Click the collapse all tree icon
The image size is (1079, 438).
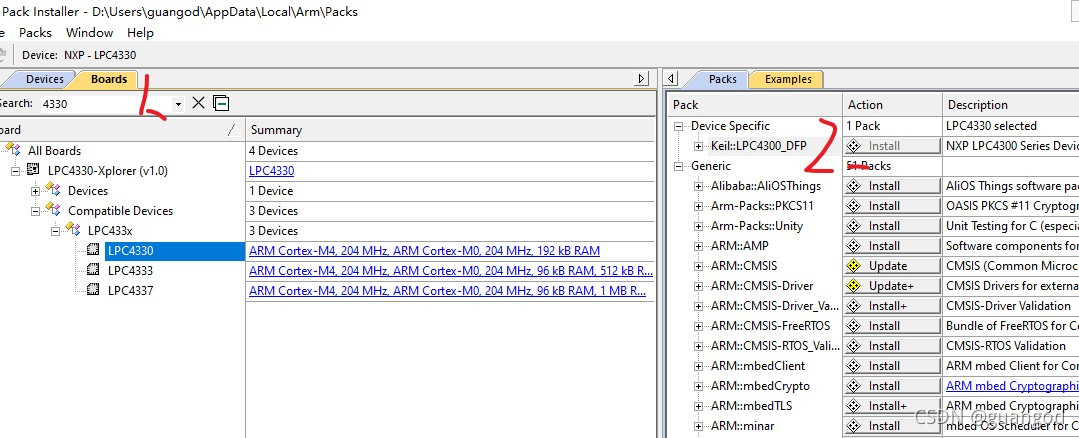(221, 103)
